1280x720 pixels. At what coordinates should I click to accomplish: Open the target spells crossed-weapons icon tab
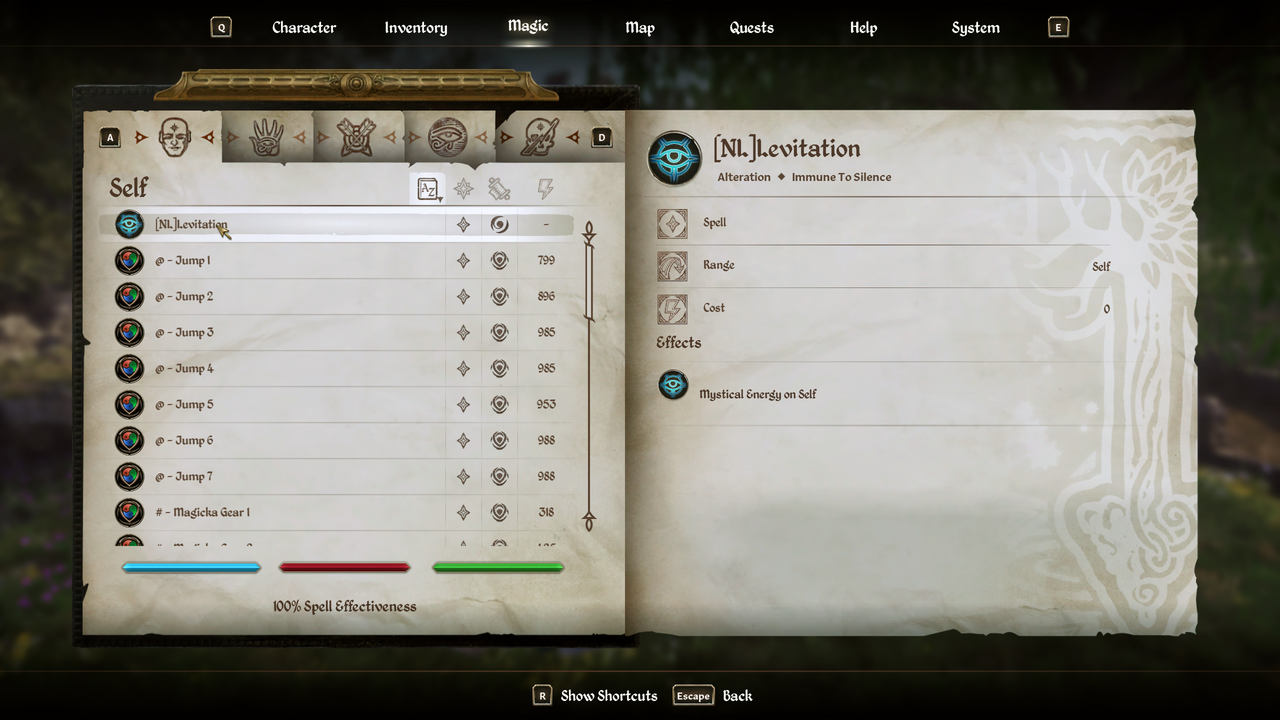tap(357, 137)
